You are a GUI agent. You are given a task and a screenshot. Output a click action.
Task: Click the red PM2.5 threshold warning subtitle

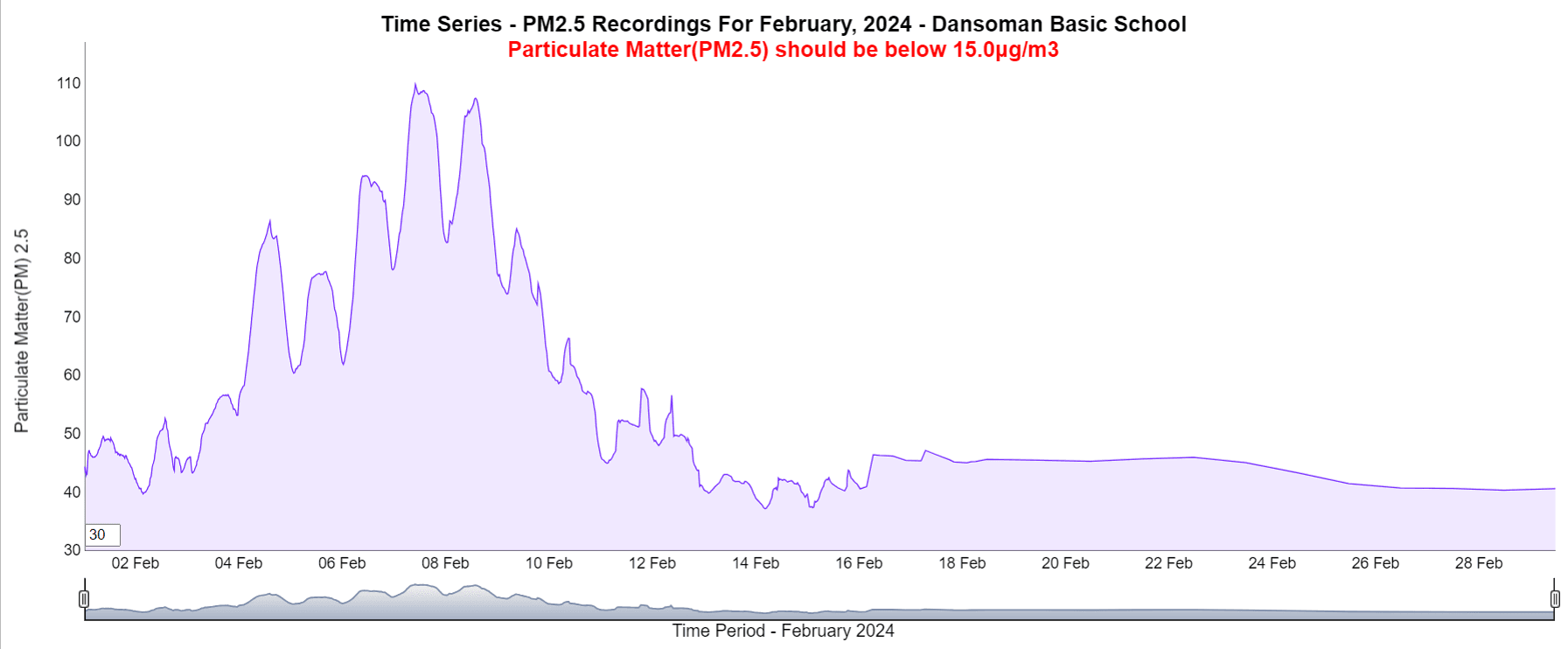(784, 49)
